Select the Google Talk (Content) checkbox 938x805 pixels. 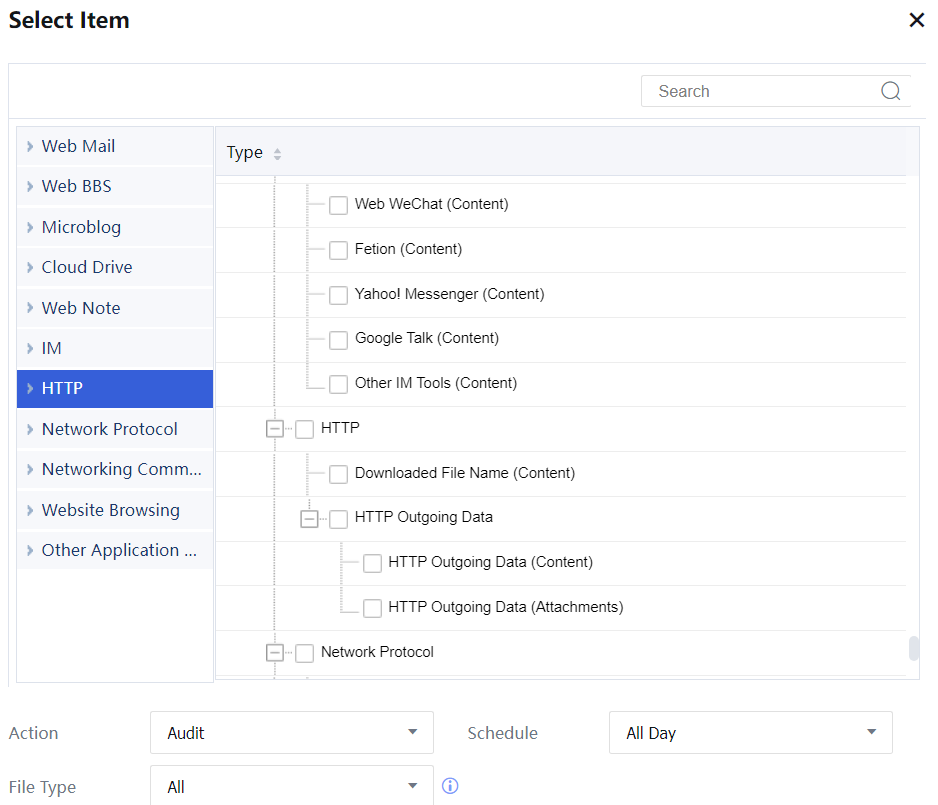coord(339,339)
